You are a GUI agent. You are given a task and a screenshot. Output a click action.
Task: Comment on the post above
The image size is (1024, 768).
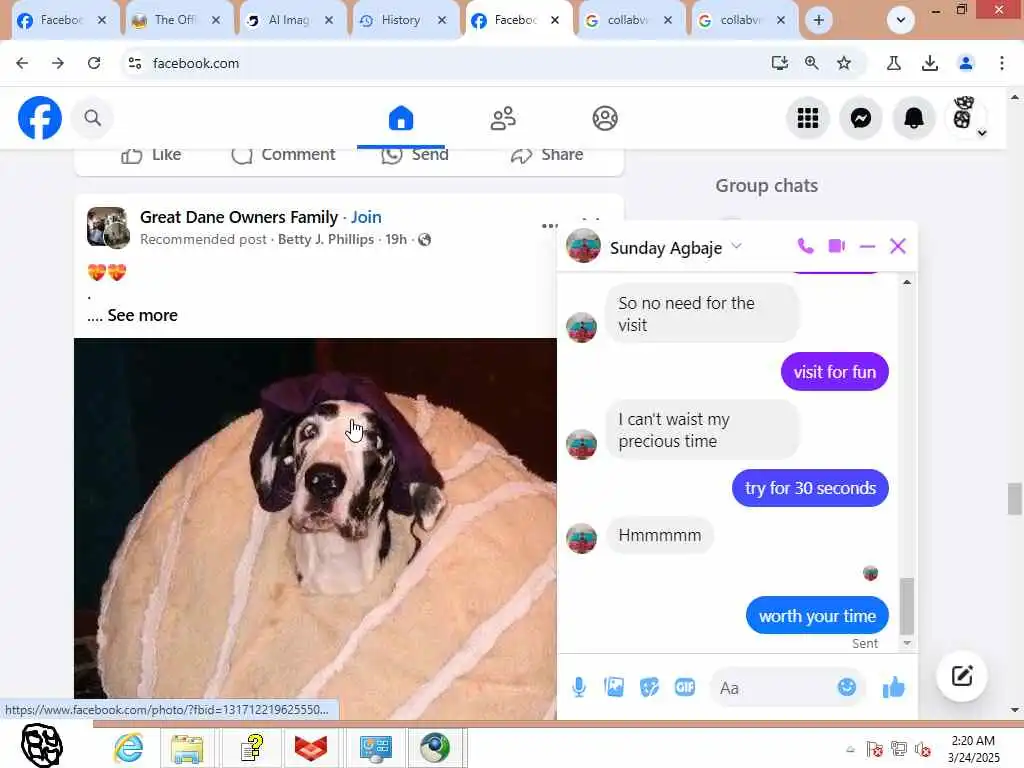[283, 155]
